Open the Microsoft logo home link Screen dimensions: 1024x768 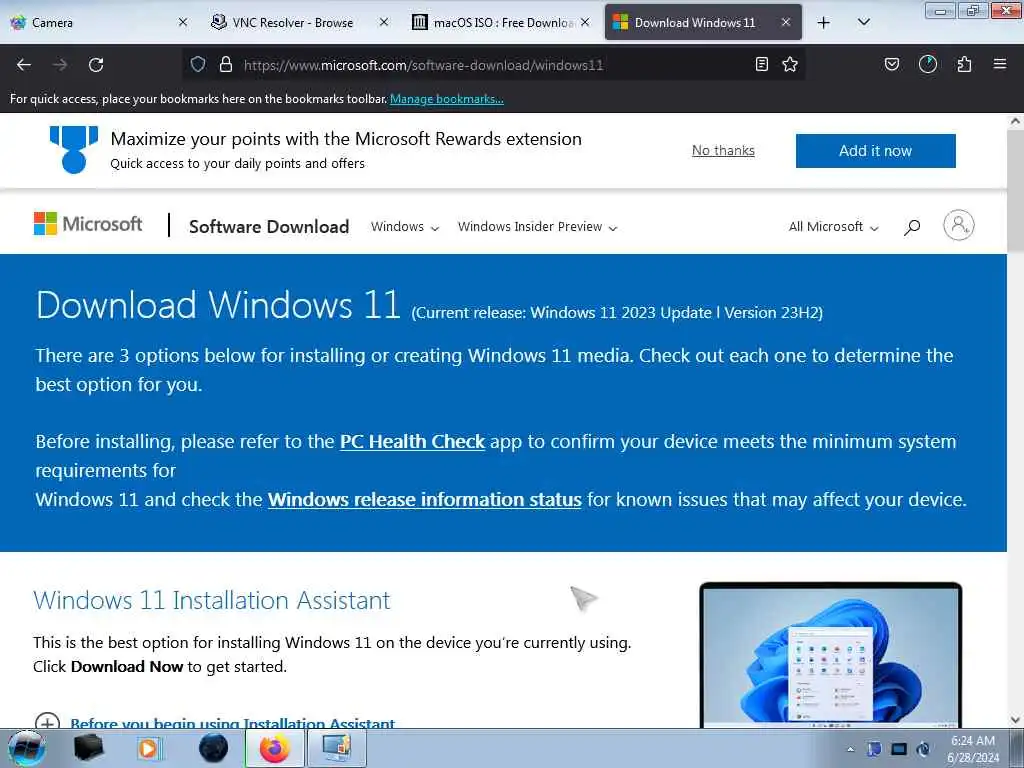tap(88, 224)
